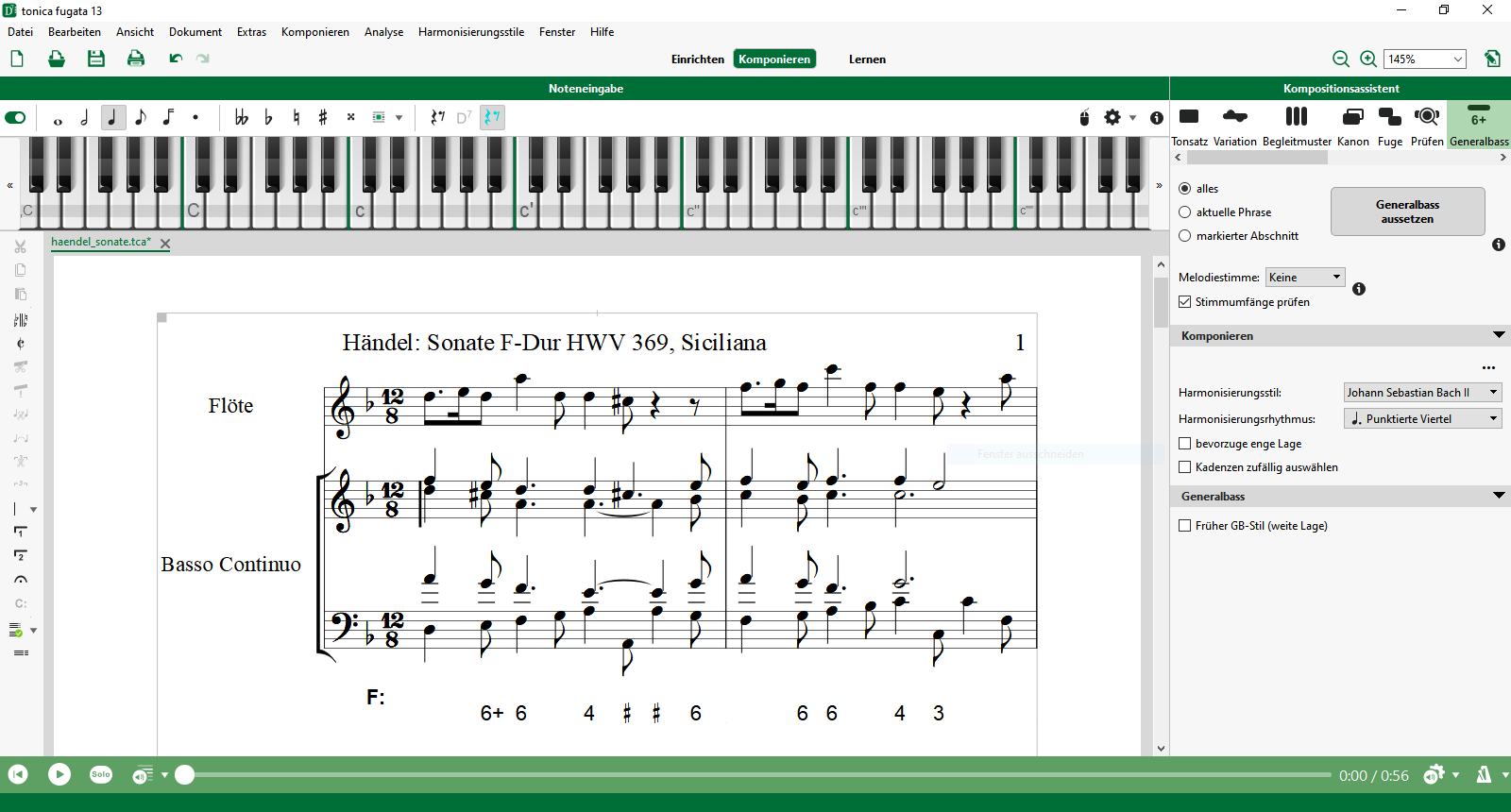Apply double flat accidental
Image resolution: width=1511 pixels, height=812 pixels.
(x=242, y=118)
